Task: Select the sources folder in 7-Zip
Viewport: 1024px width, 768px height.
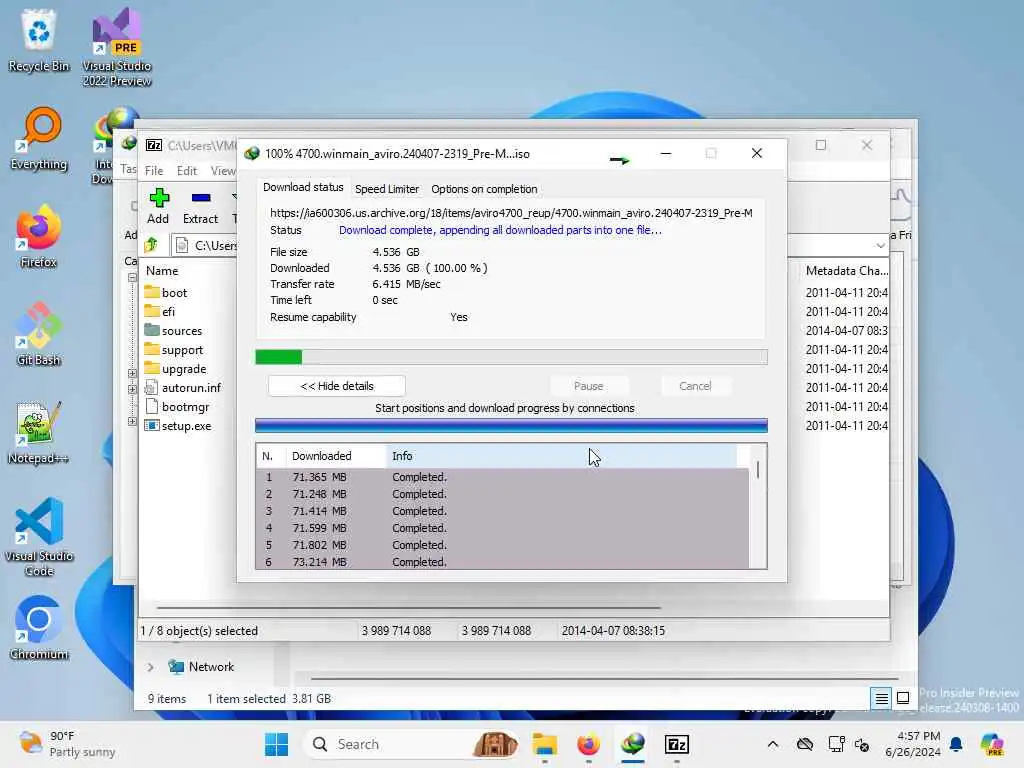Action: pyautogui.click(x=182, y=330)
